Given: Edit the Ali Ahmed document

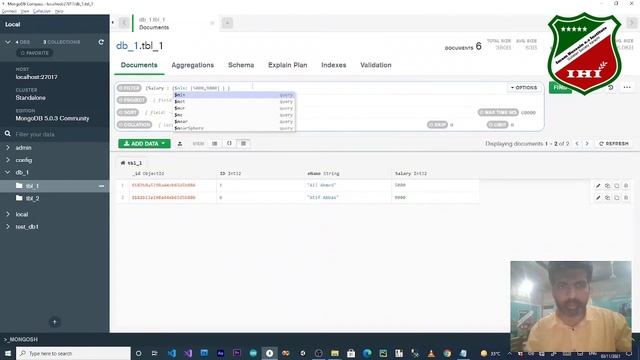Looking at the screenshot, I should 598,186.
